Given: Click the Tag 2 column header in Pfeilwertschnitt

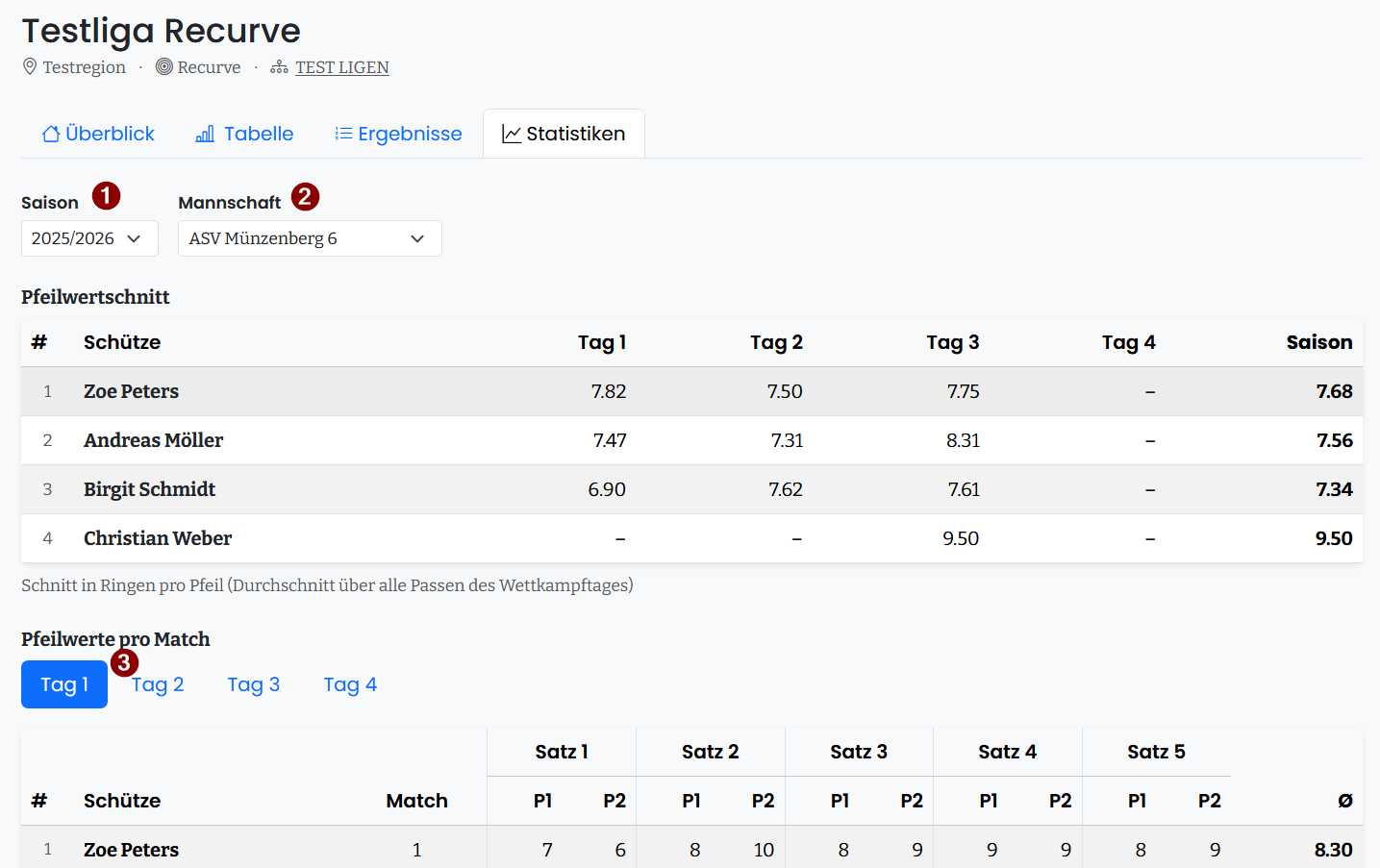Looking at the screenshot, I should tap(776, 342).
